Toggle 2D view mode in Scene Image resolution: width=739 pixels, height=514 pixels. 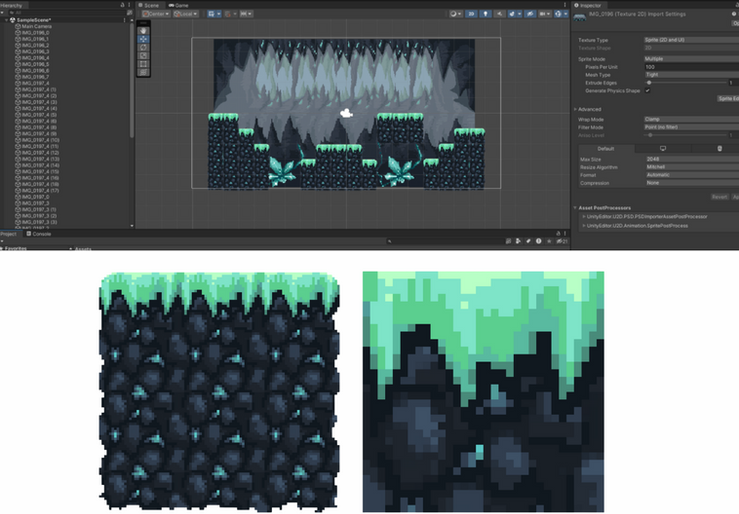[471, 14]
